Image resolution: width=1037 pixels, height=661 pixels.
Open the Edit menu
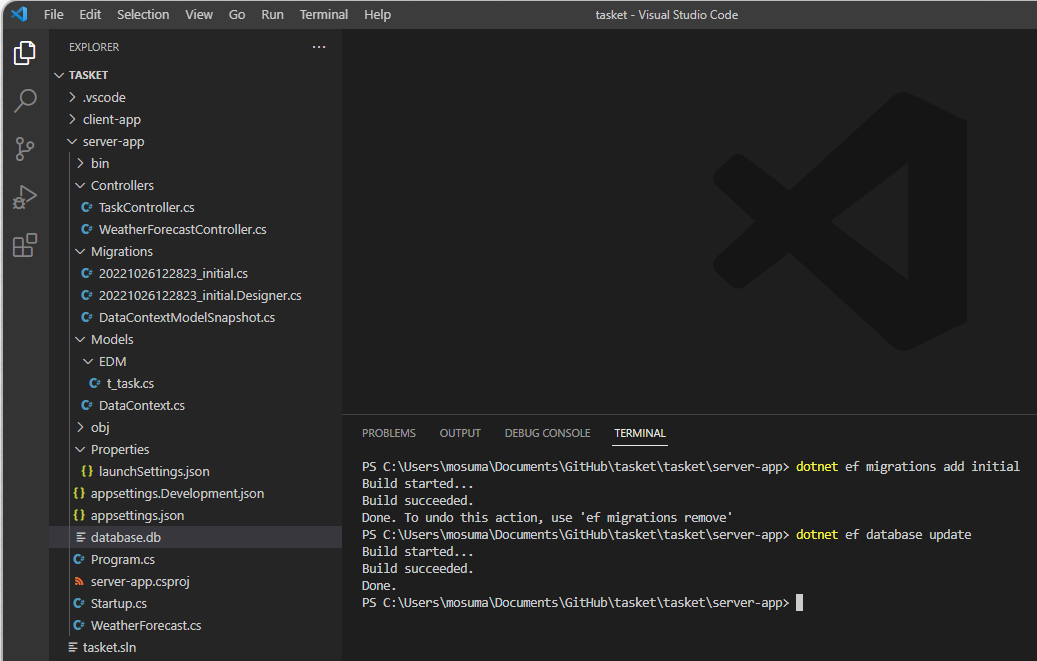(x=90, y=15)
